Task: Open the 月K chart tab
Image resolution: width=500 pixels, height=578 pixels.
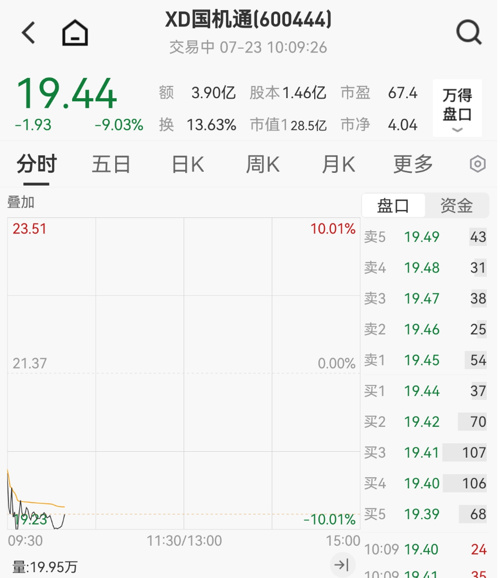Action: [x=338, y=164]
